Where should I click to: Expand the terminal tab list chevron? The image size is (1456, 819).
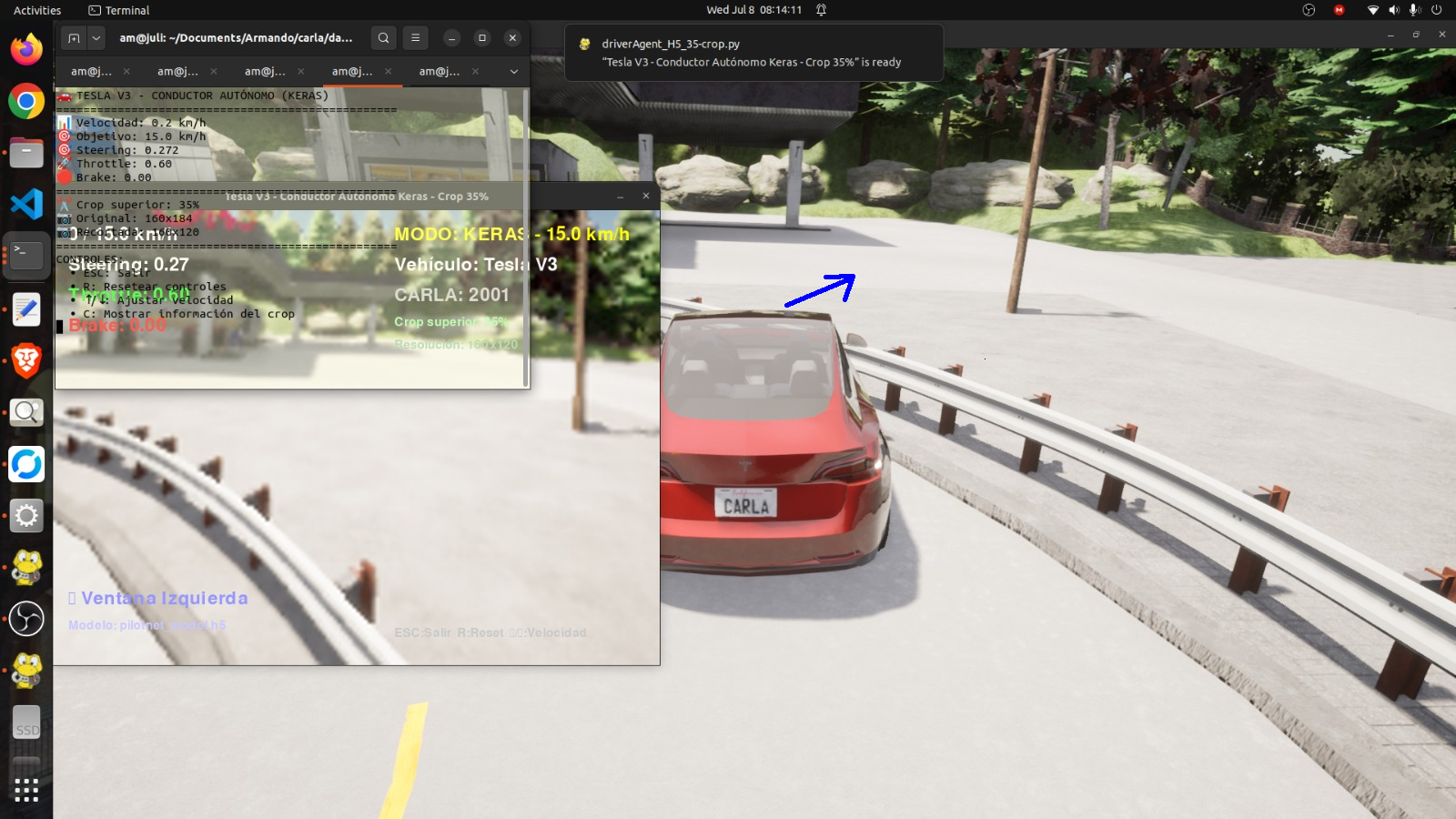click(513, 71)
